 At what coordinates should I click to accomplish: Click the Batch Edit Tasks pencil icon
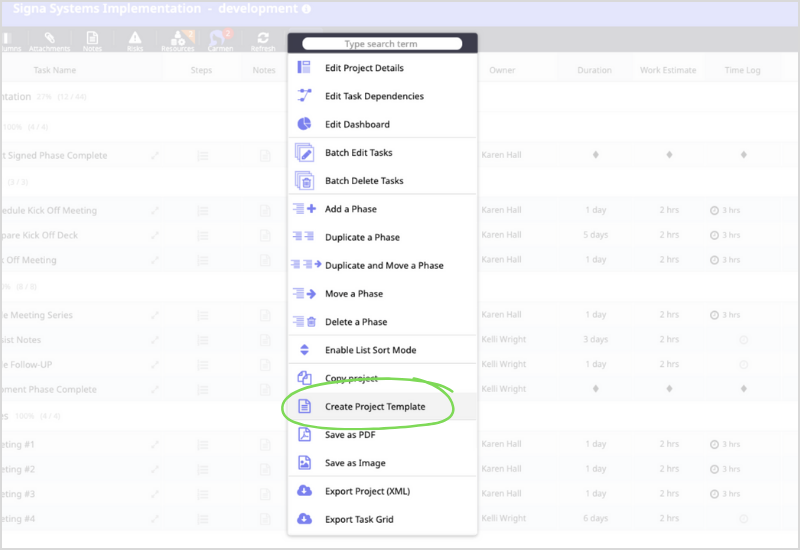click(305, 152)
